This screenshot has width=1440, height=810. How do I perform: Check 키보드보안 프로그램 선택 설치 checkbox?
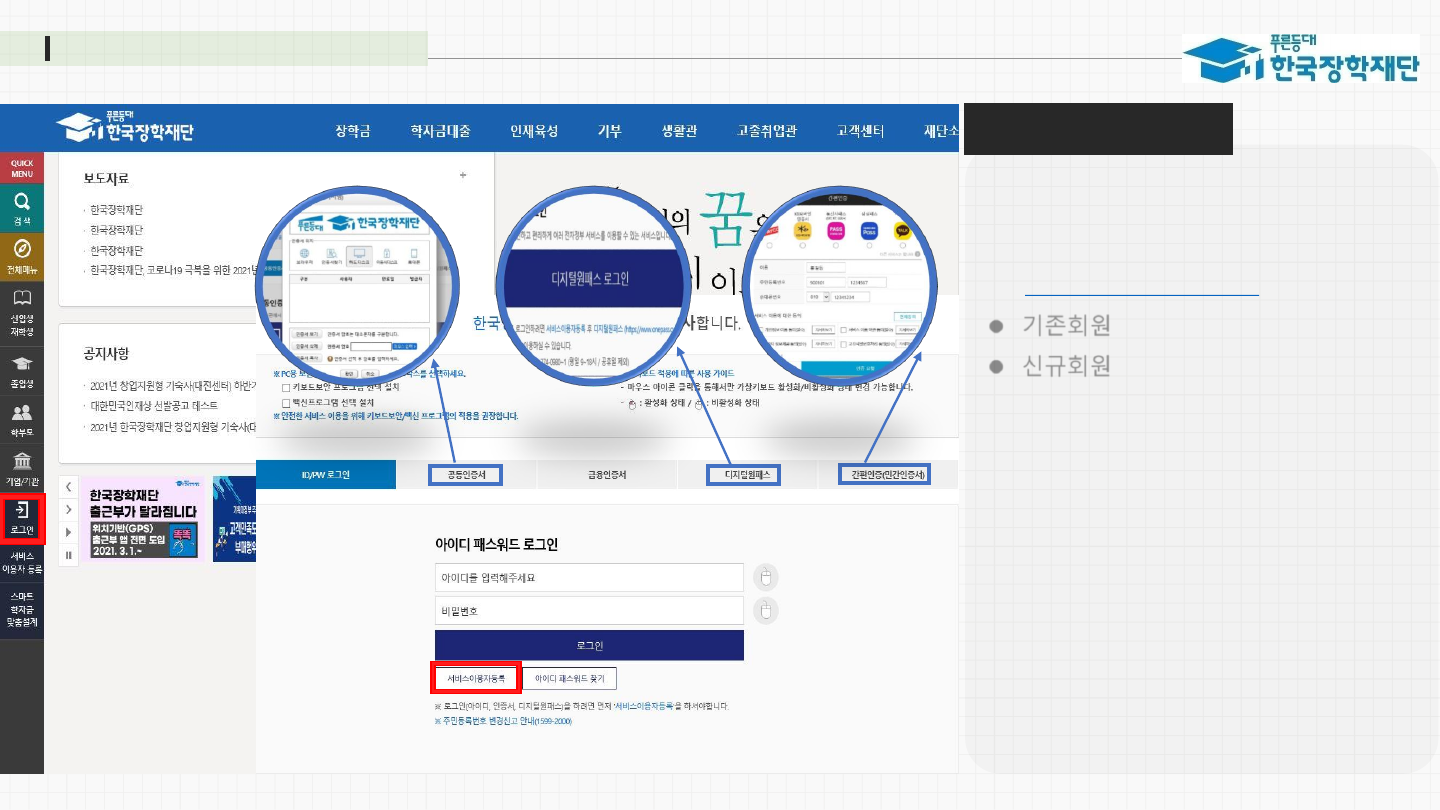click(x=286, y=387)
